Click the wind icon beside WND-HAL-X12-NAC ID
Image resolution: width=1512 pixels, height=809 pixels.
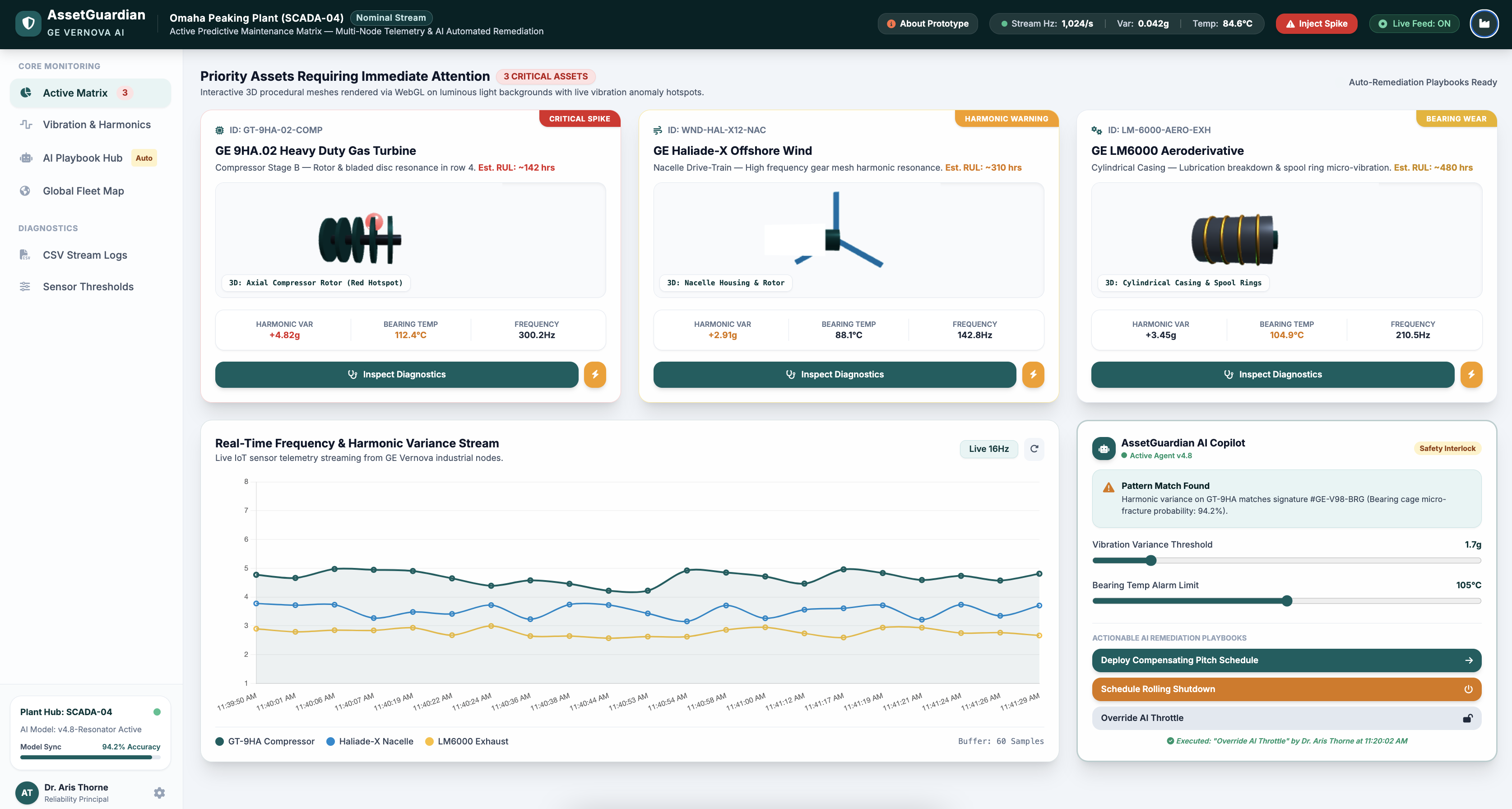[x=658, y=130]
